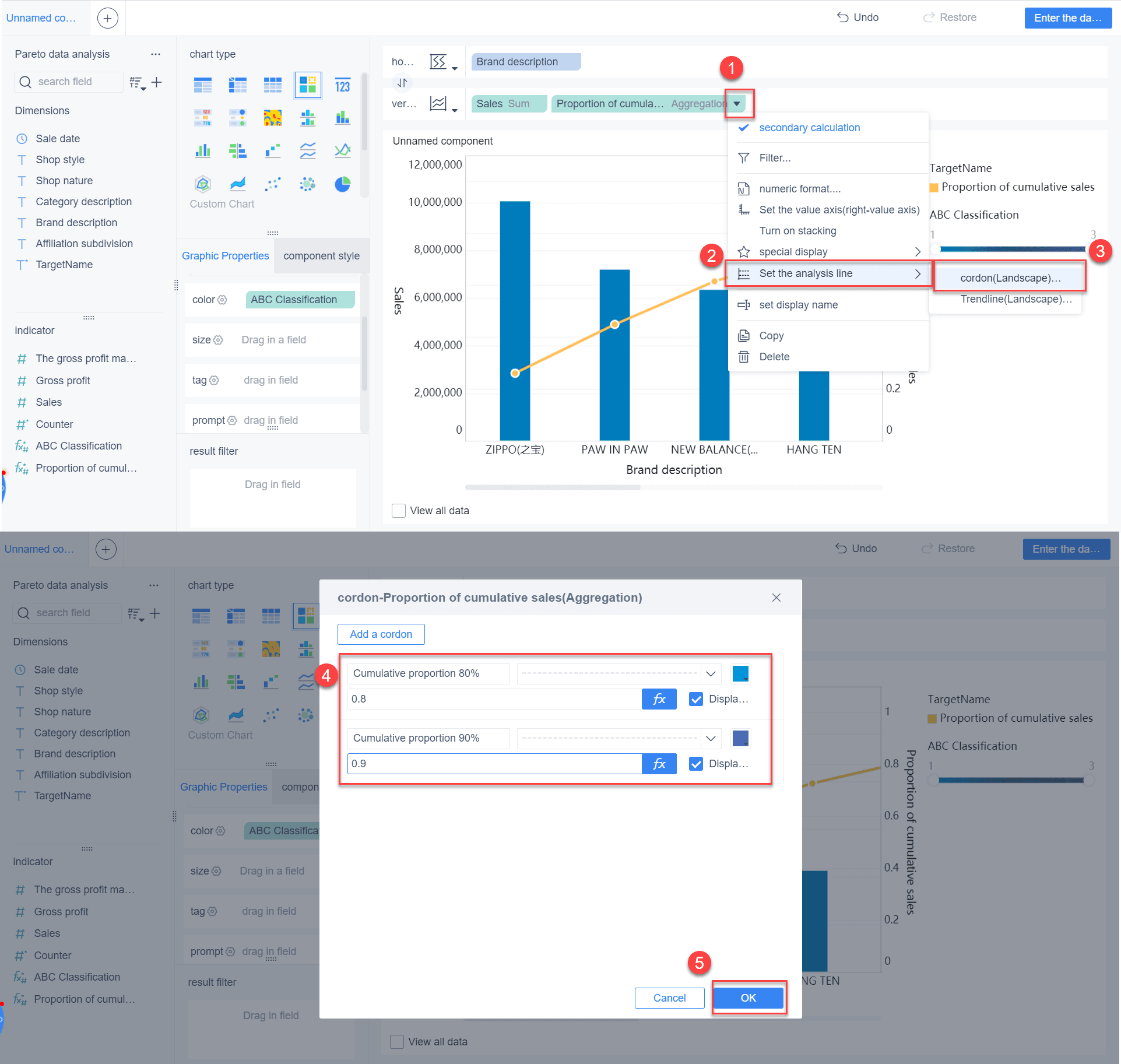Image resolution: width=1121 pixels, height=1064 pixels.
Task: Close the cordon dialog with the X
Action: pos(776,598)
